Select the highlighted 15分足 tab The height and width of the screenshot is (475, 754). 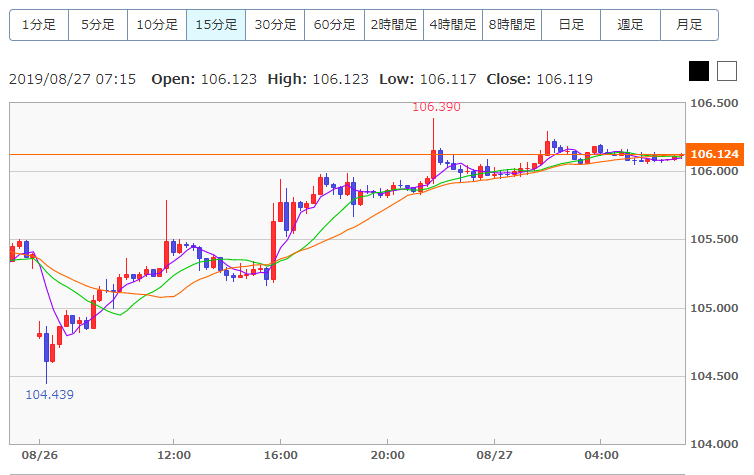216,25
